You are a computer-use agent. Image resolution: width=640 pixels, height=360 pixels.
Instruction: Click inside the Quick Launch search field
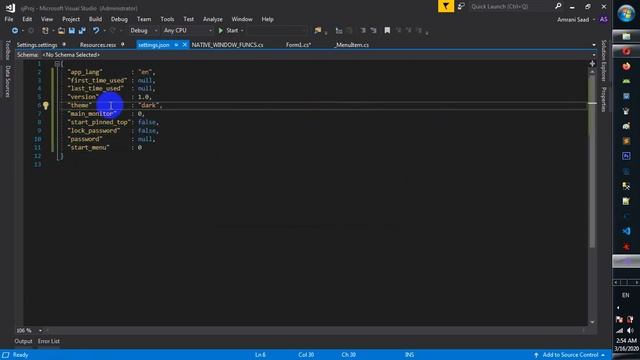(x=510, y=7)
